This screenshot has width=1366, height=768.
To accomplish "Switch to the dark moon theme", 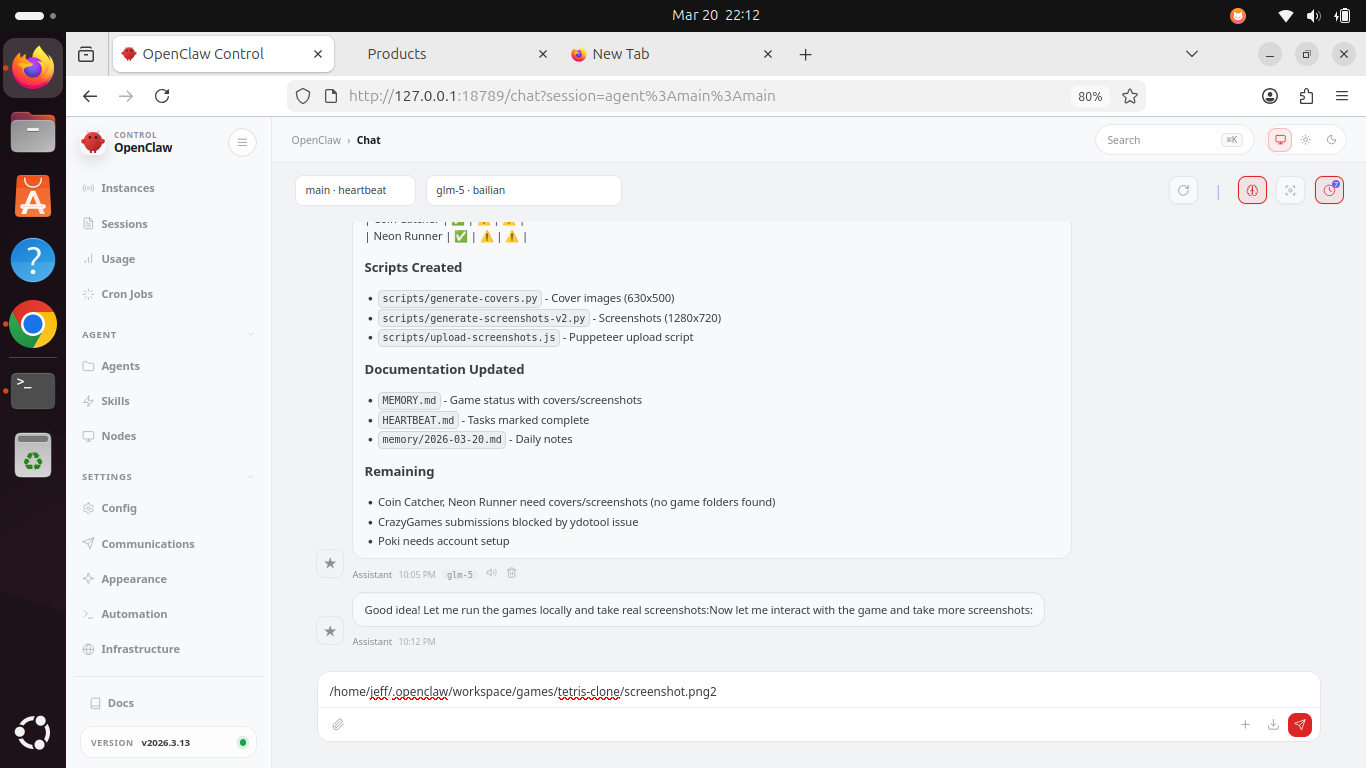I will (1332, 140).
